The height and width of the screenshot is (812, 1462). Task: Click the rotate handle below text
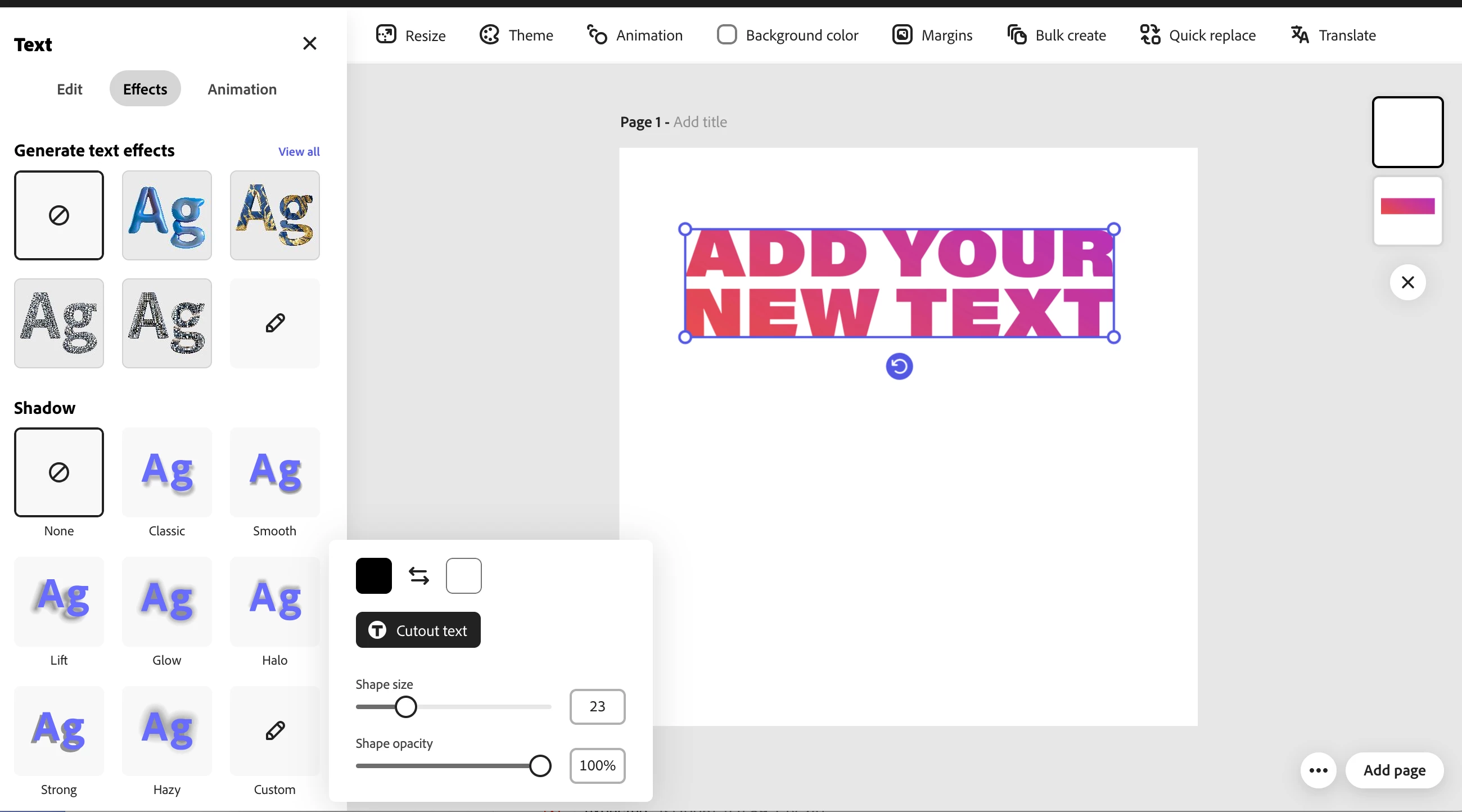tap(899, 366)
